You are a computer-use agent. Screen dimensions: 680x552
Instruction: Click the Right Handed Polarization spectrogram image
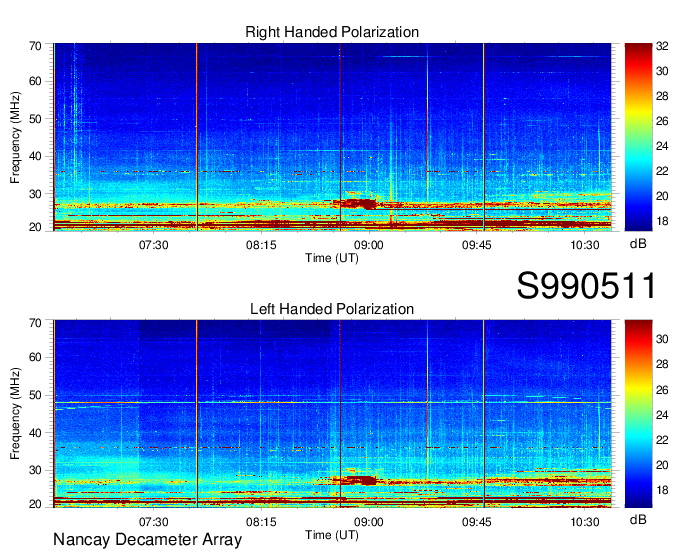(332, 137)
